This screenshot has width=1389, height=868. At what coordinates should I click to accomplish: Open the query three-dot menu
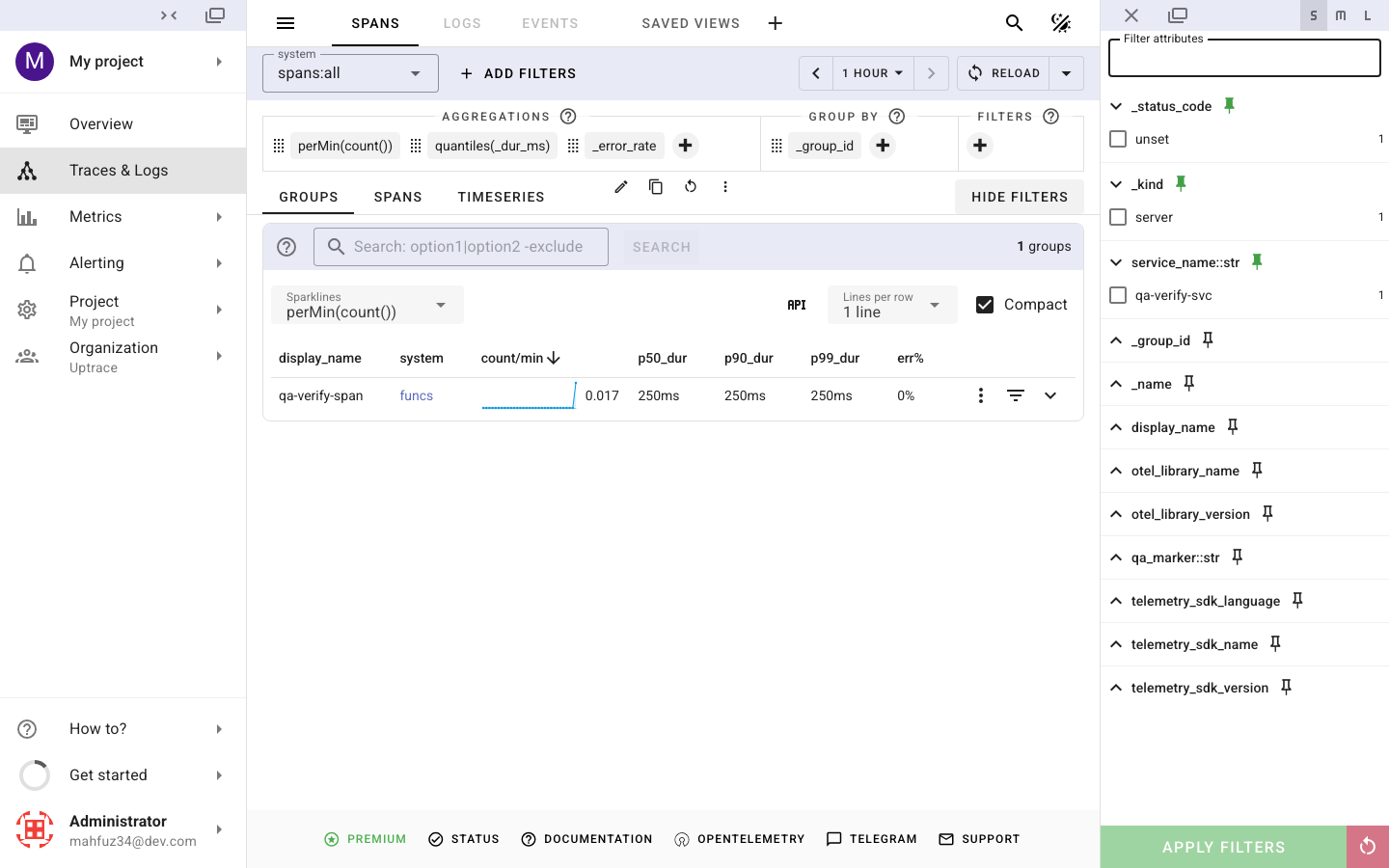coord(725,187)
